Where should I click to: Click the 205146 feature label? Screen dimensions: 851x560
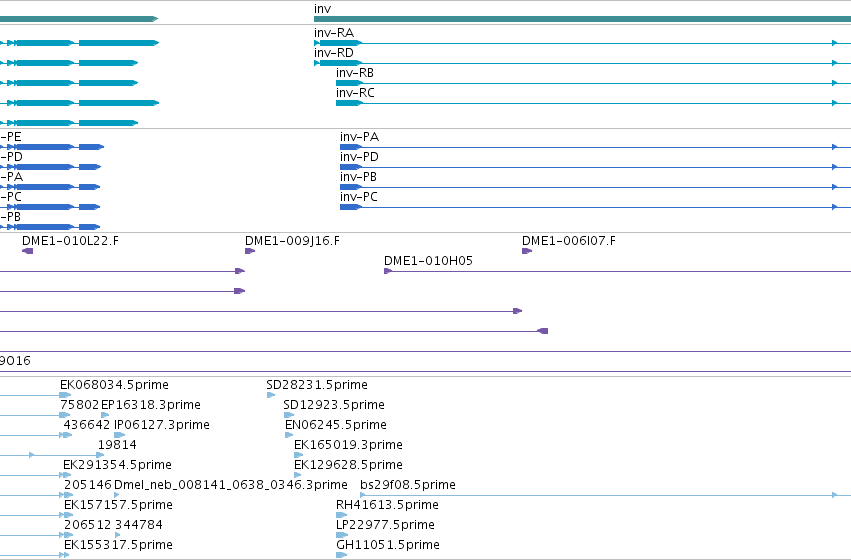[x=87, y=485]
